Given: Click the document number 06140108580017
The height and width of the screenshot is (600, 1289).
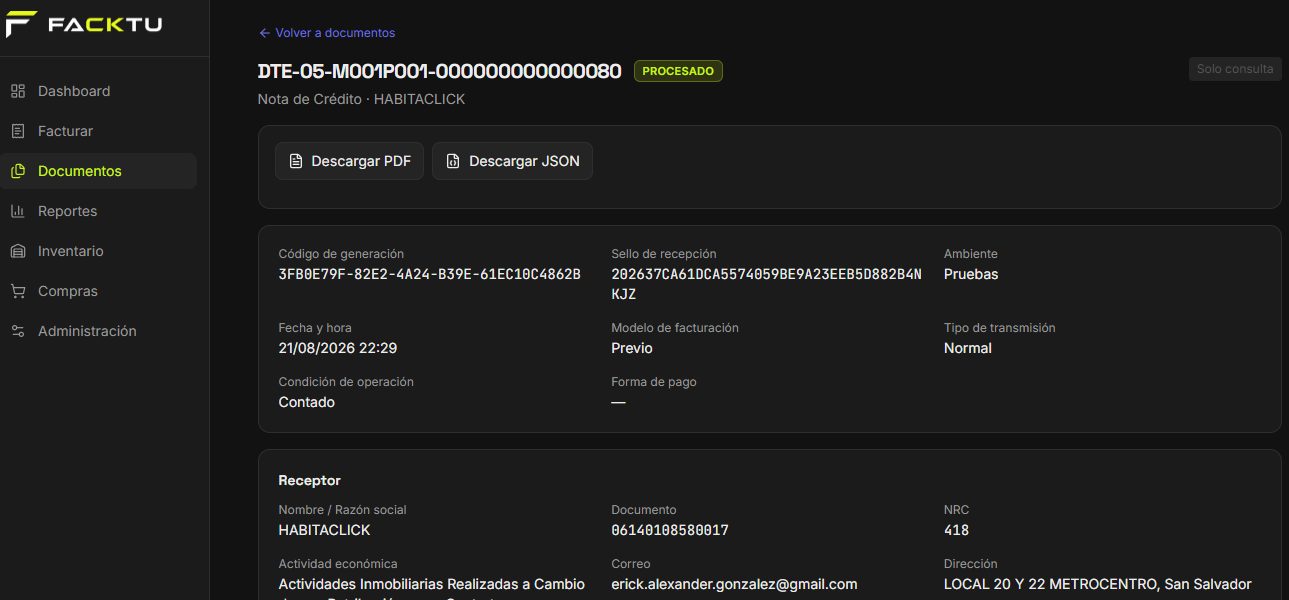Looking at the screenshot, I should coord(670,530).
